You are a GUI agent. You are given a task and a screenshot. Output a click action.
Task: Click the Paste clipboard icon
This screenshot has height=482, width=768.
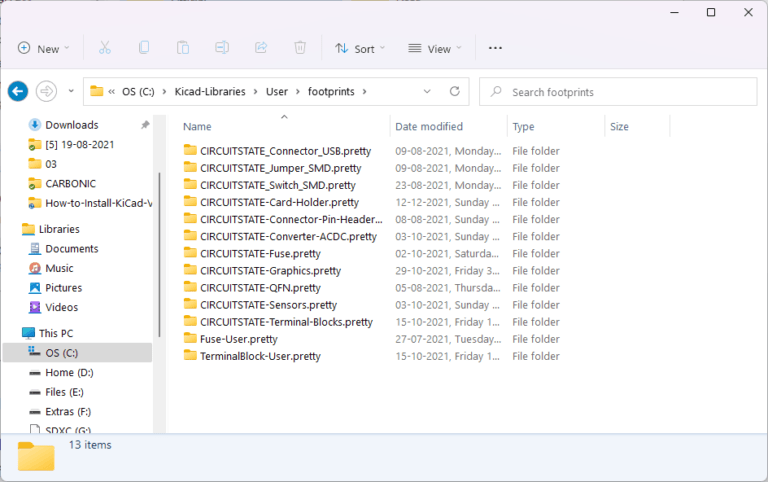(x=183, y=48)
